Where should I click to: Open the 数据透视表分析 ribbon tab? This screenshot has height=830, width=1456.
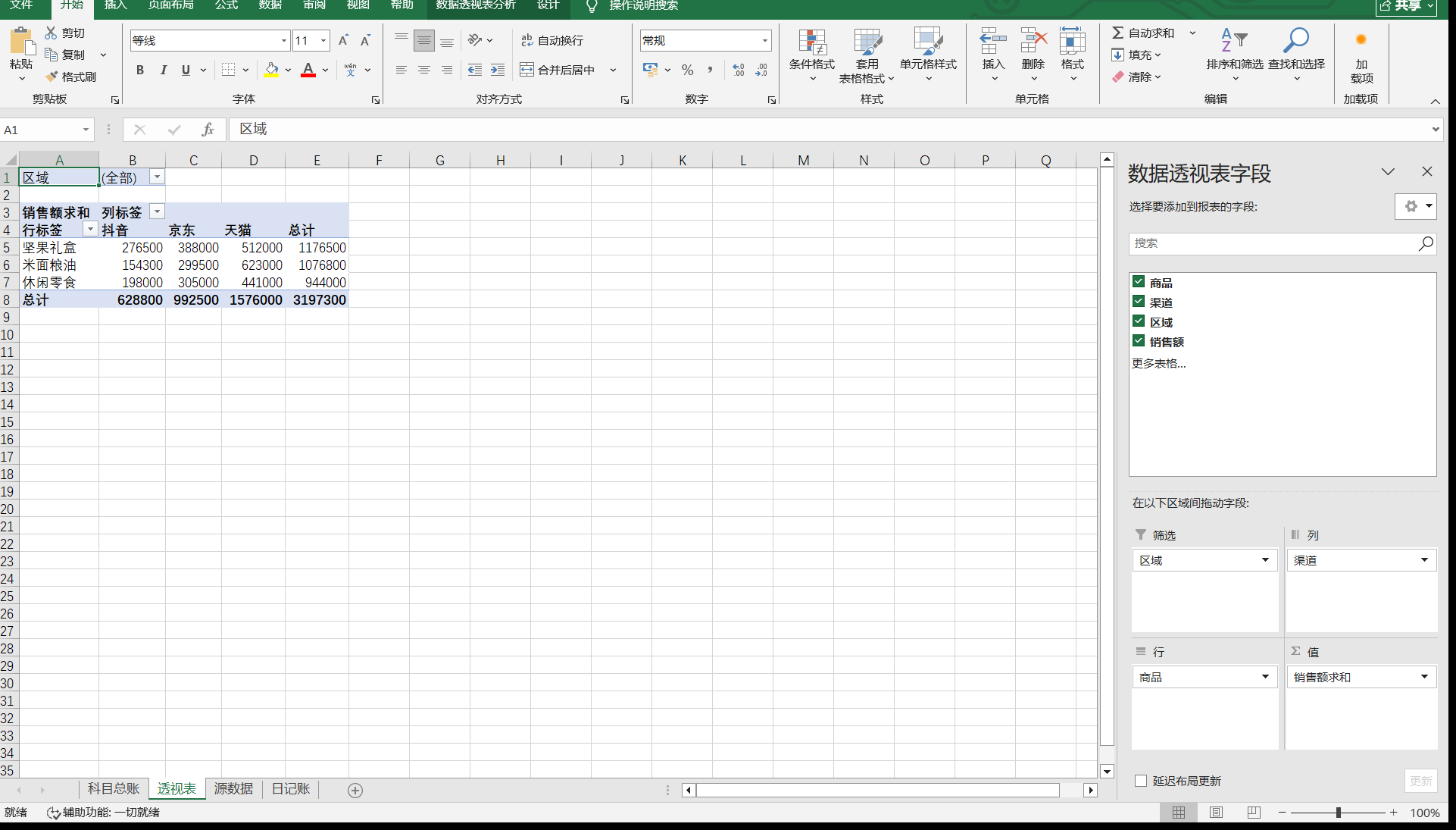click(476, 5)
